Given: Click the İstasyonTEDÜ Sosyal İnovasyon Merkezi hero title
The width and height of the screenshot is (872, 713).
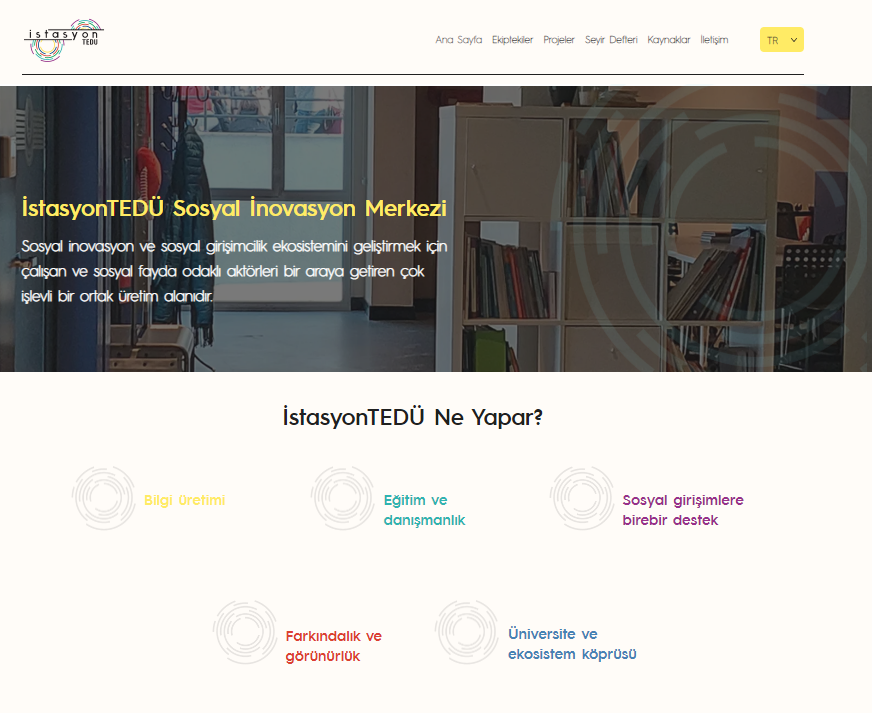Looking at the screenshot, I should (x=234, y=209).
